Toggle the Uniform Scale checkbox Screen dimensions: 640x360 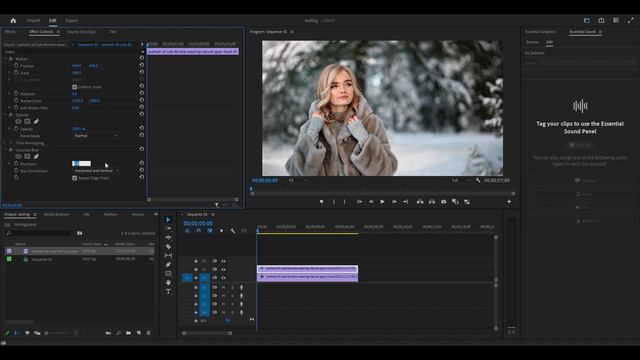(75, 87)
